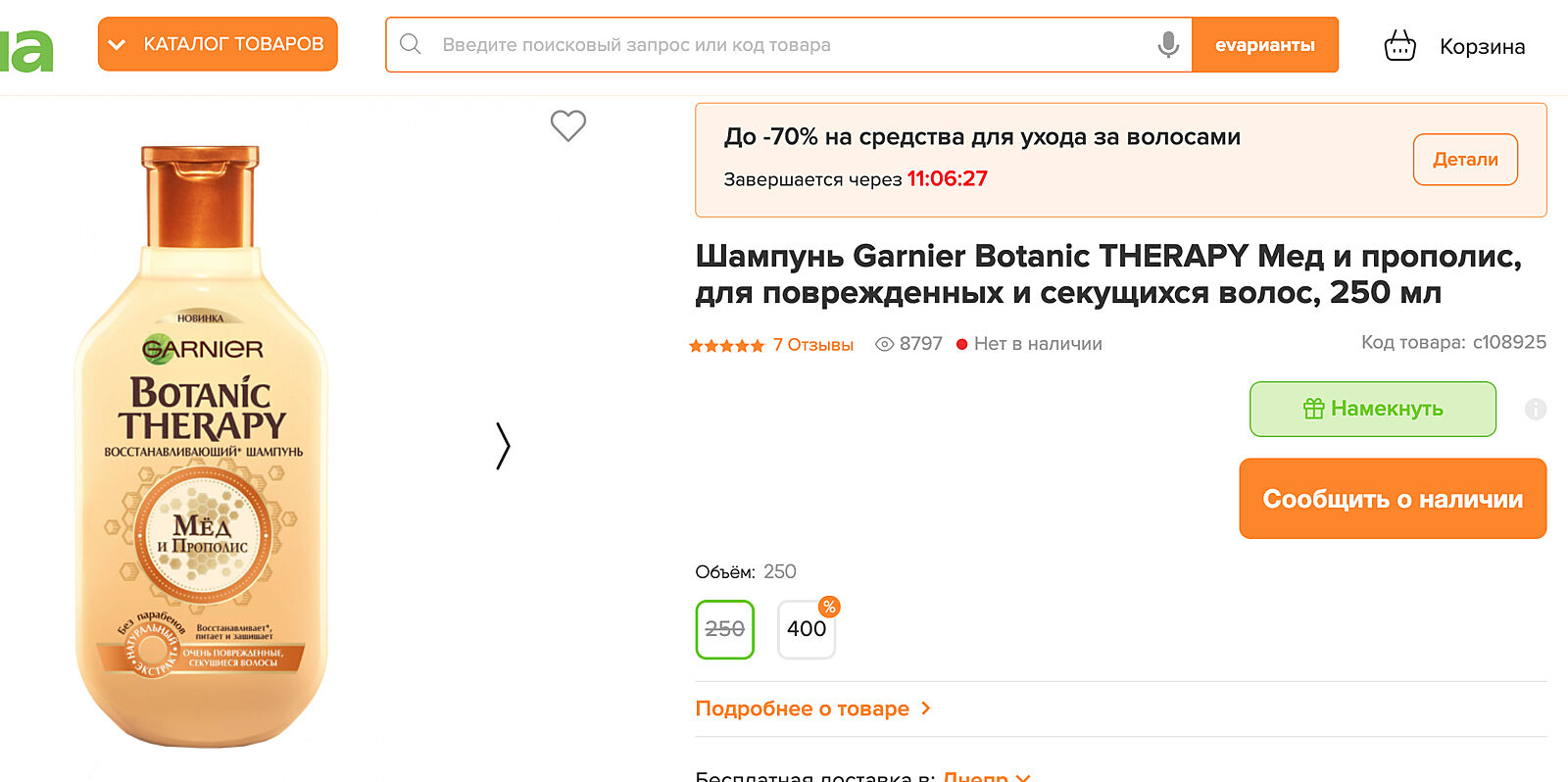Click the five-star rating icons
Screen dimensions: 1568x782
(x=726, y=345)
